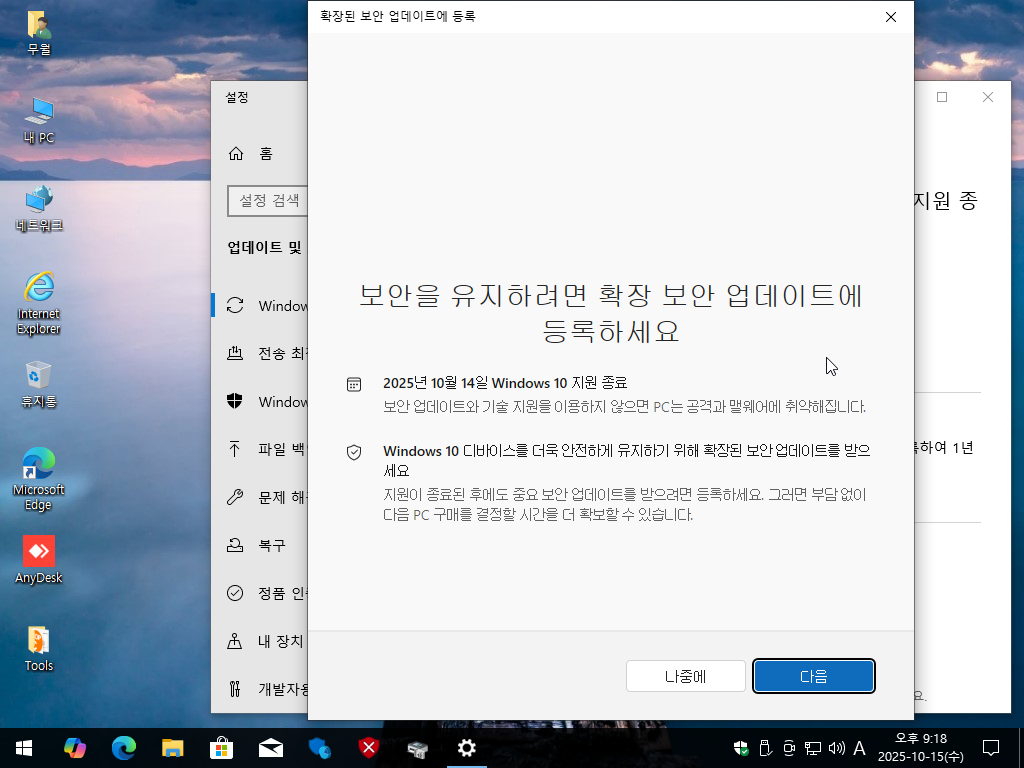Launch Microsoft Edge desktop shortcut
This screenshot has height=768, width=1024.
[x=39, y=479]
